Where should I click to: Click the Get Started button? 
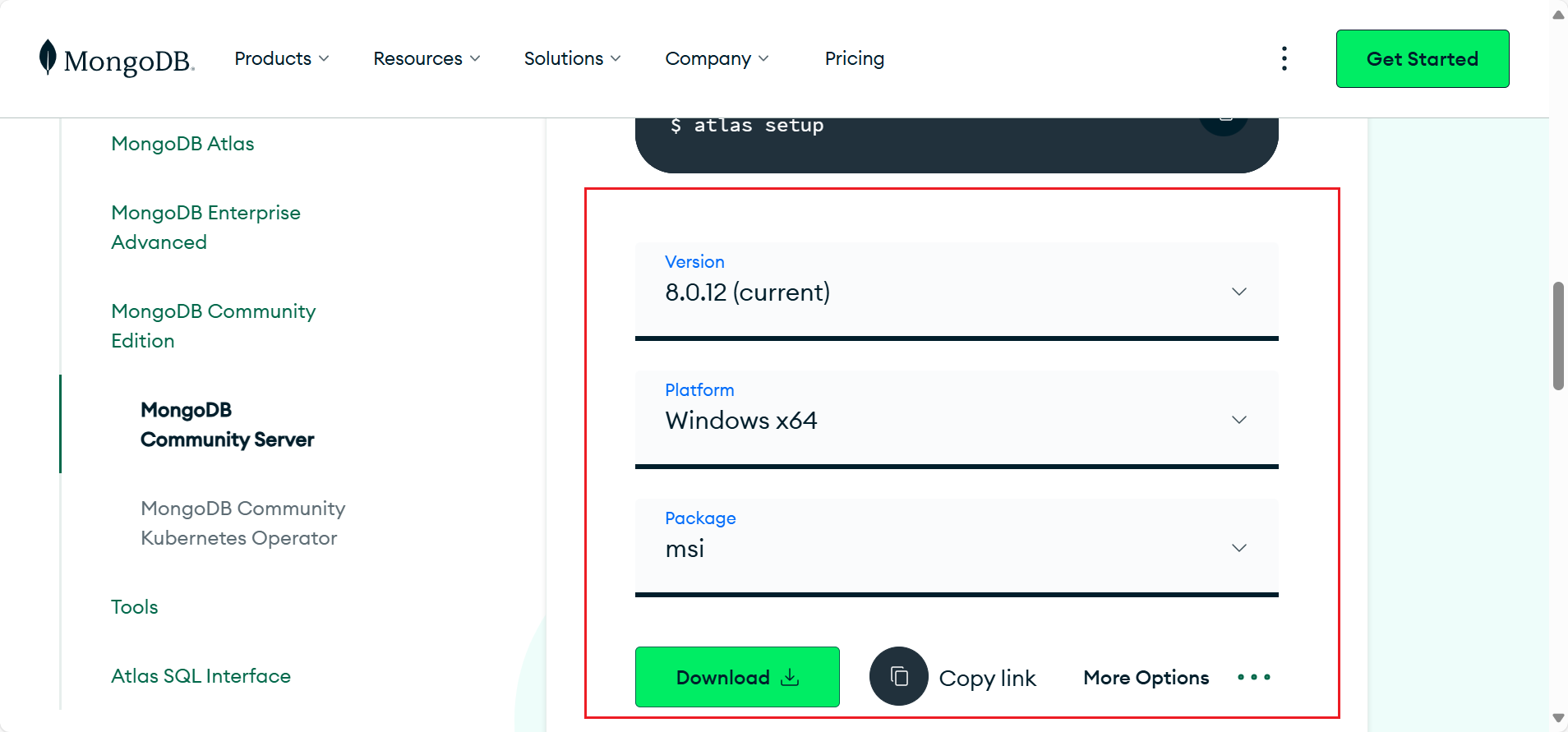[x=1423, y=58]
